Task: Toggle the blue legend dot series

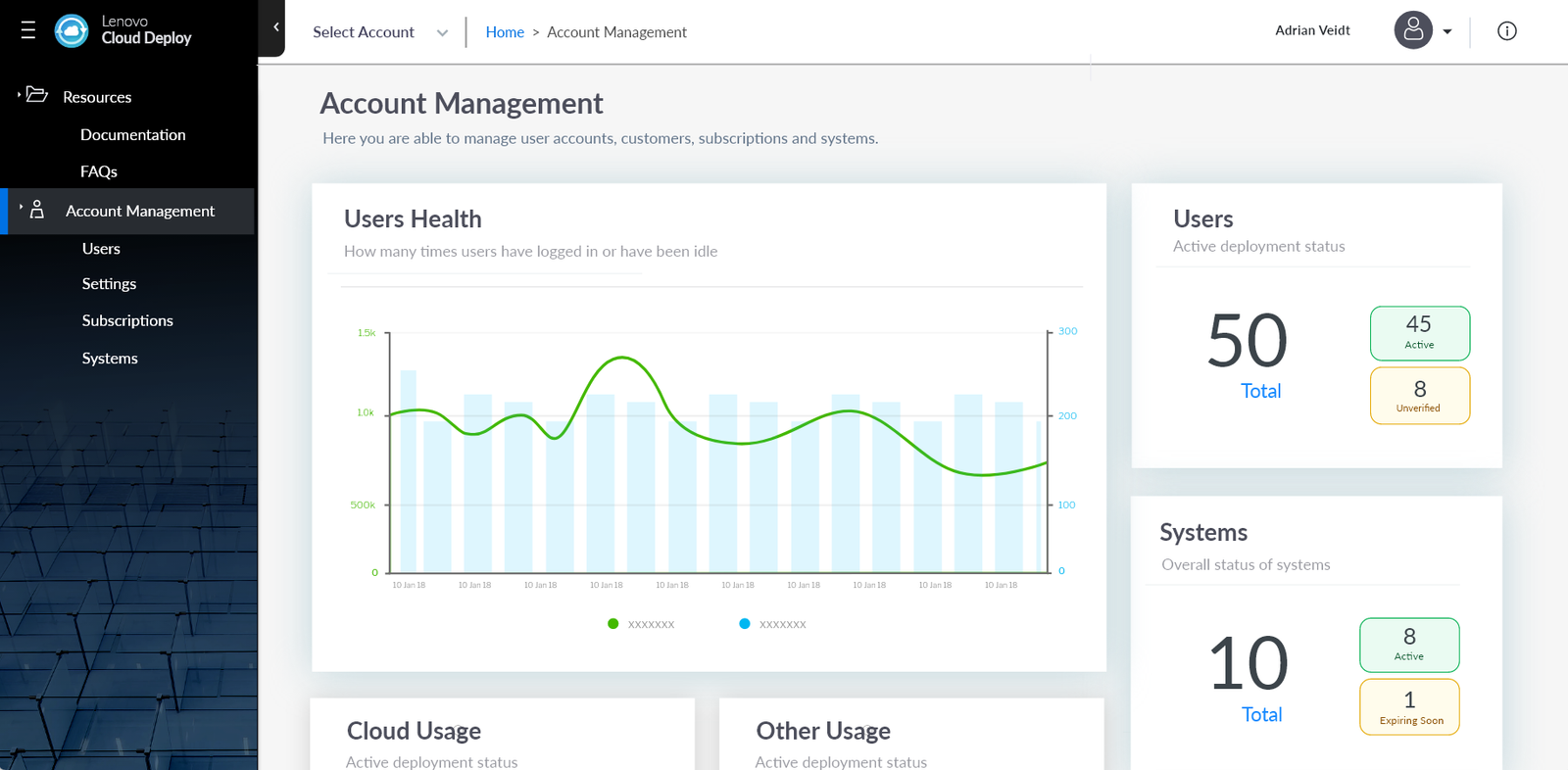Action: [745, 624]
